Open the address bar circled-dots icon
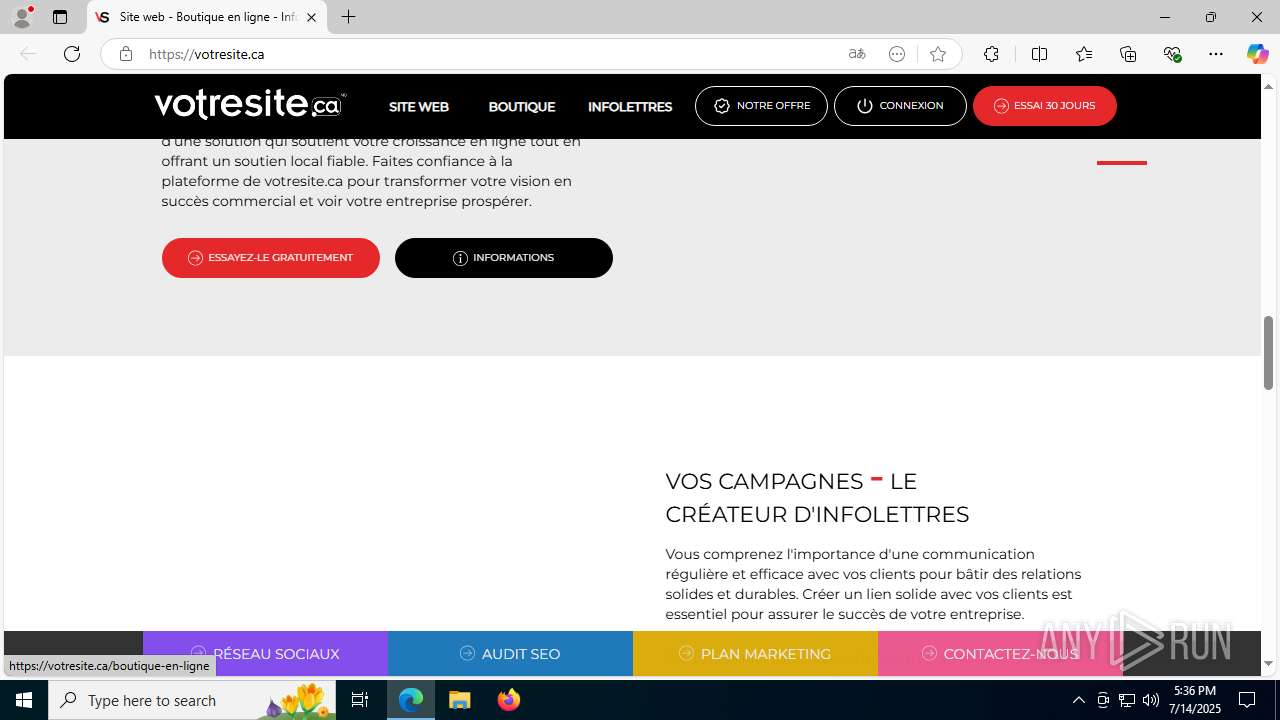Image resolution: width=1280 pixels, height=720 pixels. click(x=897, y=54)
